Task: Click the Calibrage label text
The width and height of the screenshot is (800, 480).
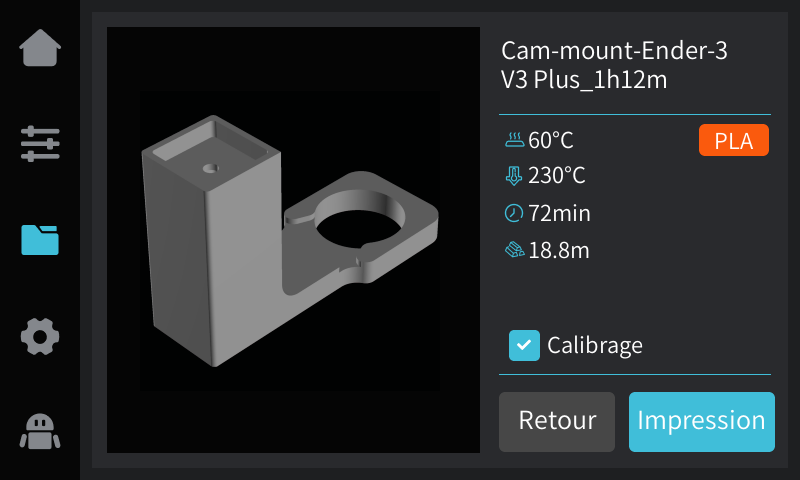Action: 595,346
